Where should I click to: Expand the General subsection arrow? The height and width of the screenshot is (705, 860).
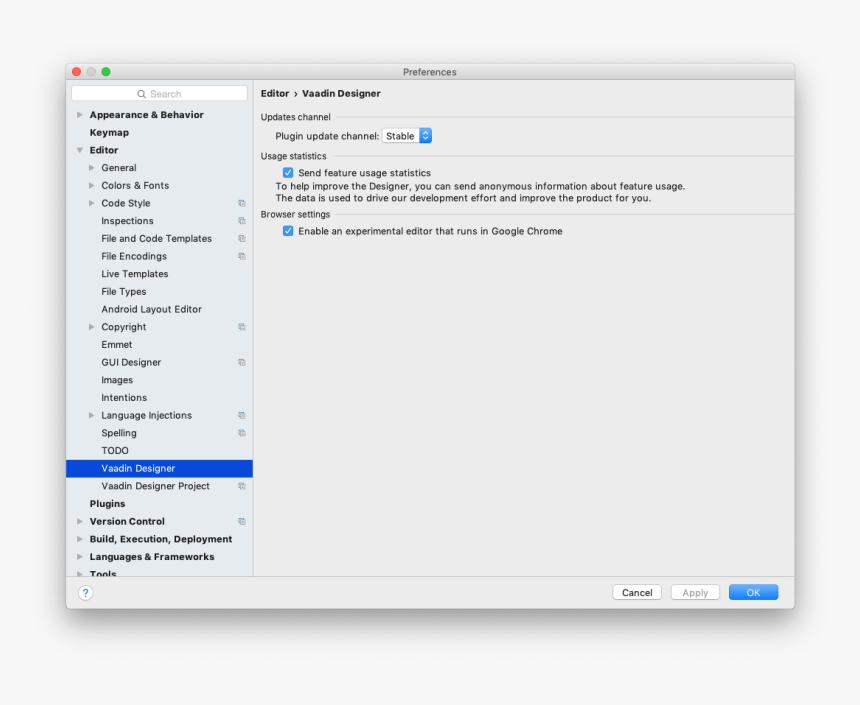click(92, 168)
